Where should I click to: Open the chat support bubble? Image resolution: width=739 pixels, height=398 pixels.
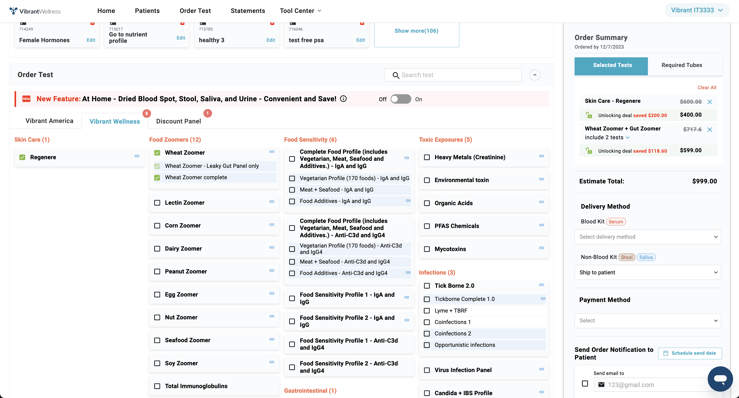[720, 379]
